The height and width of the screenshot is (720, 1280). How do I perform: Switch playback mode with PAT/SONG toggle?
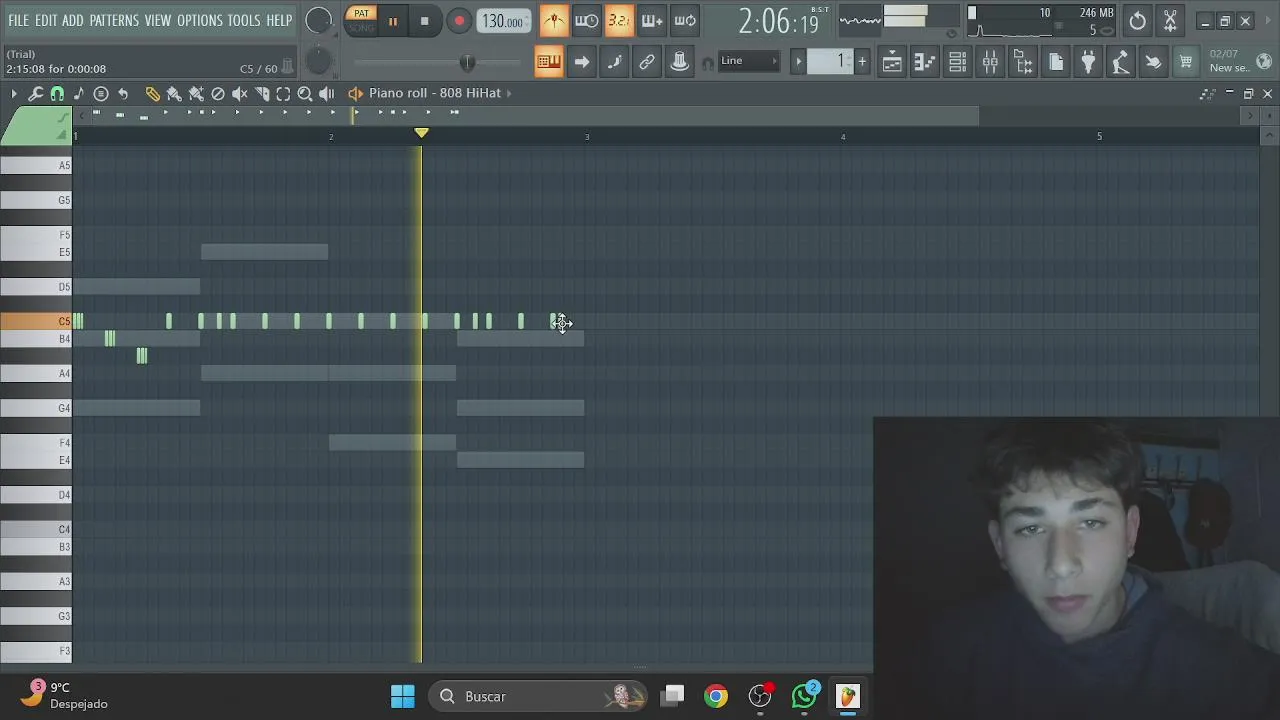click(361, 20)
